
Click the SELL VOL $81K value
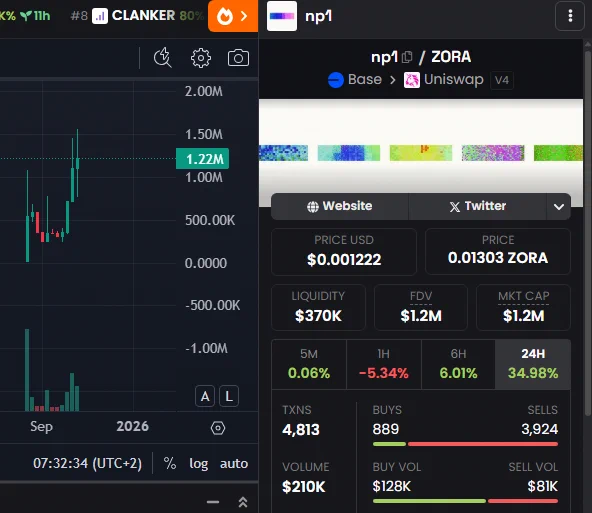[x=542, y=486]
